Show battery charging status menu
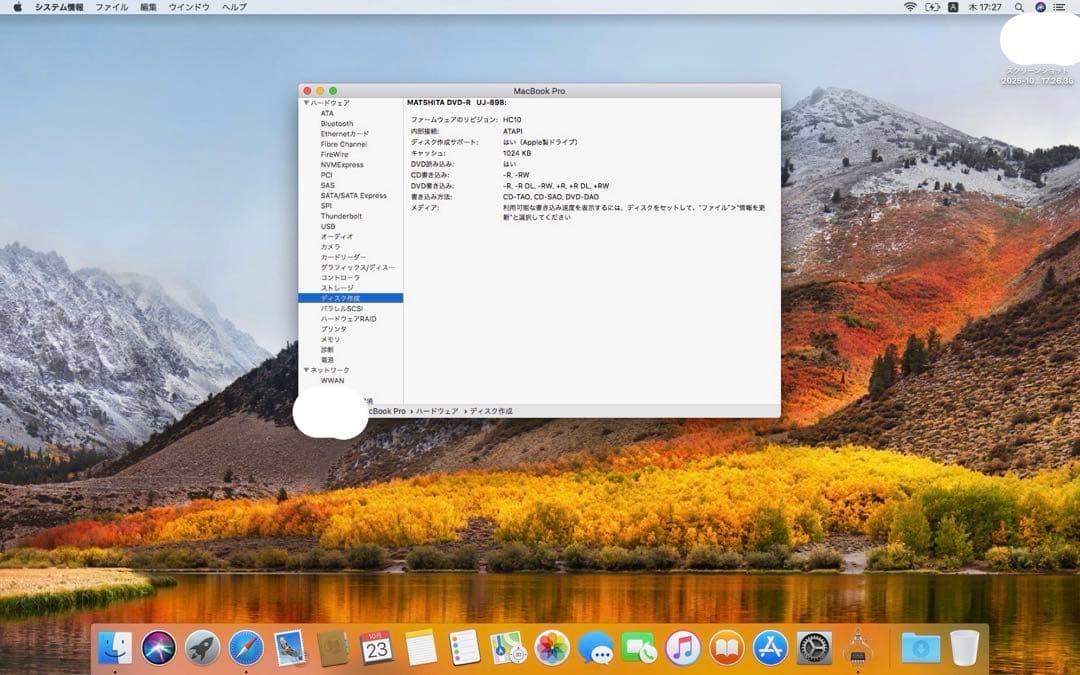 point(932,7)
